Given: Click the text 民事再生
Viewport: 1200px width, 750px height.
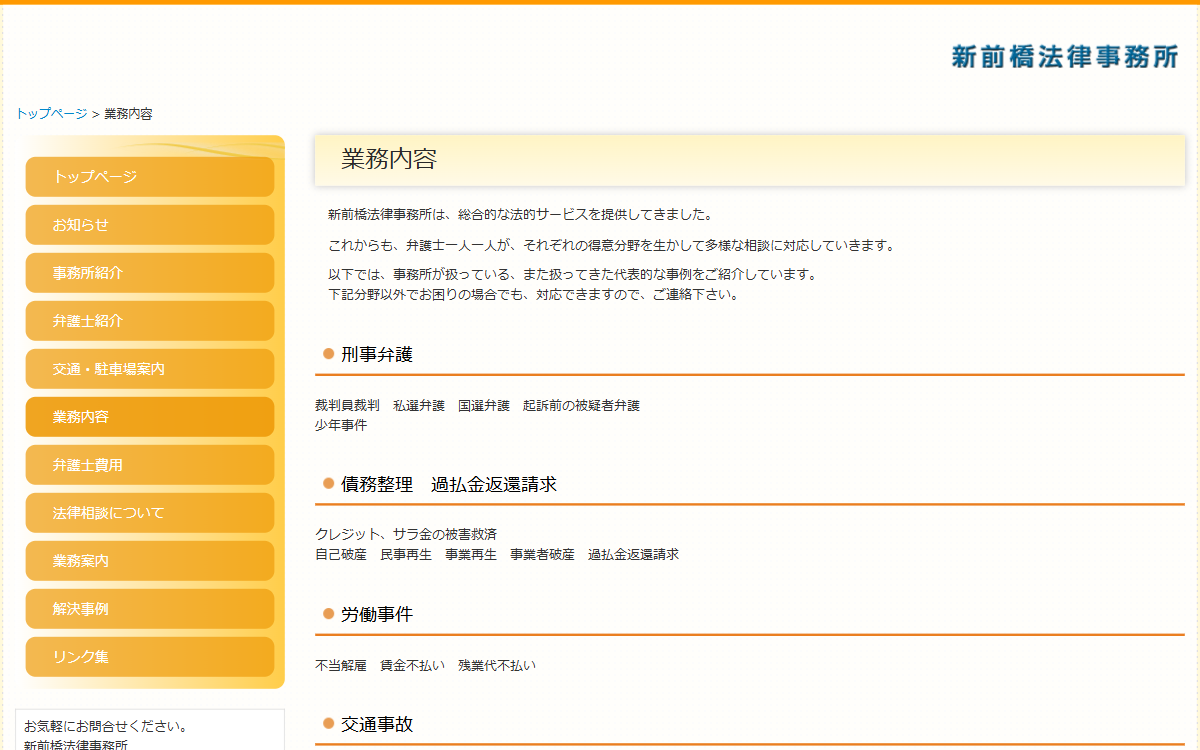Looking at the screenshot, I should coord(406,554).
